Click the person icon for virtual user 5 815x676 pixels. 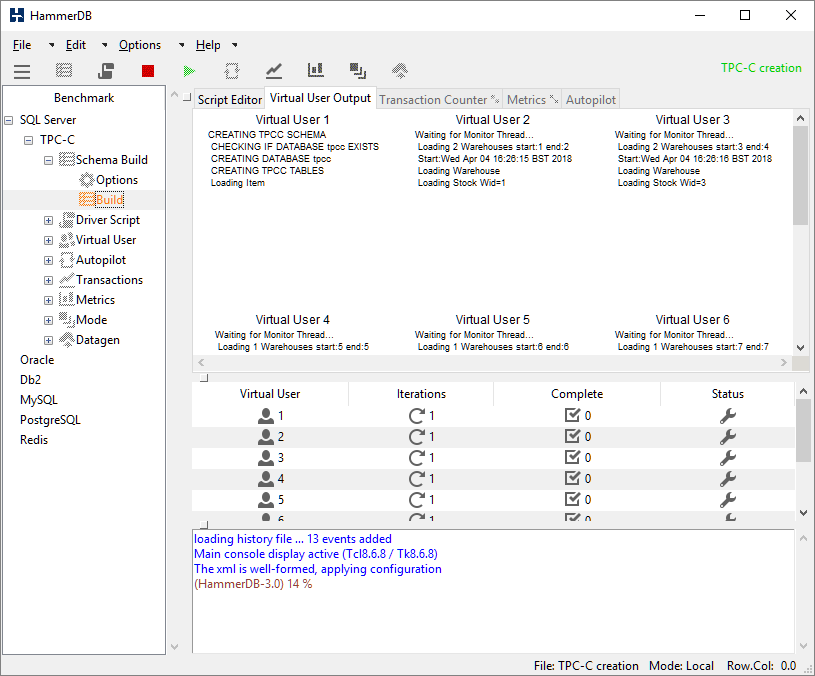[x=266, y=499]
